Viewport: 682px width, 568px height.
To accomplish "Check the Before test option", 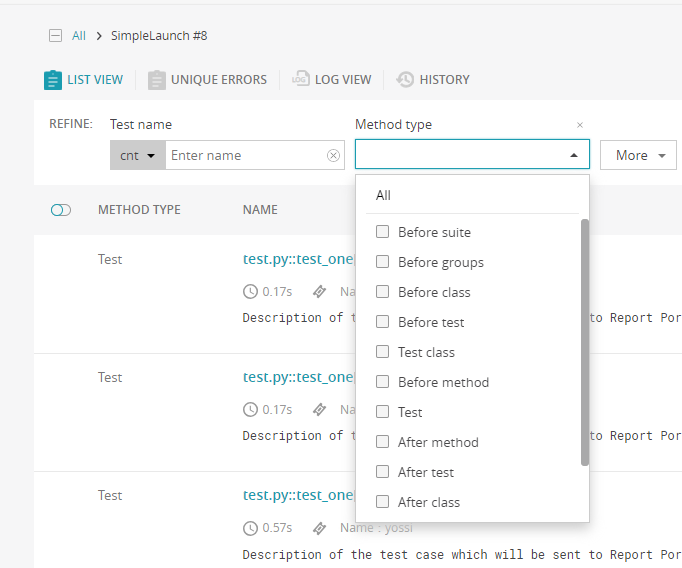I will point(382,321).
